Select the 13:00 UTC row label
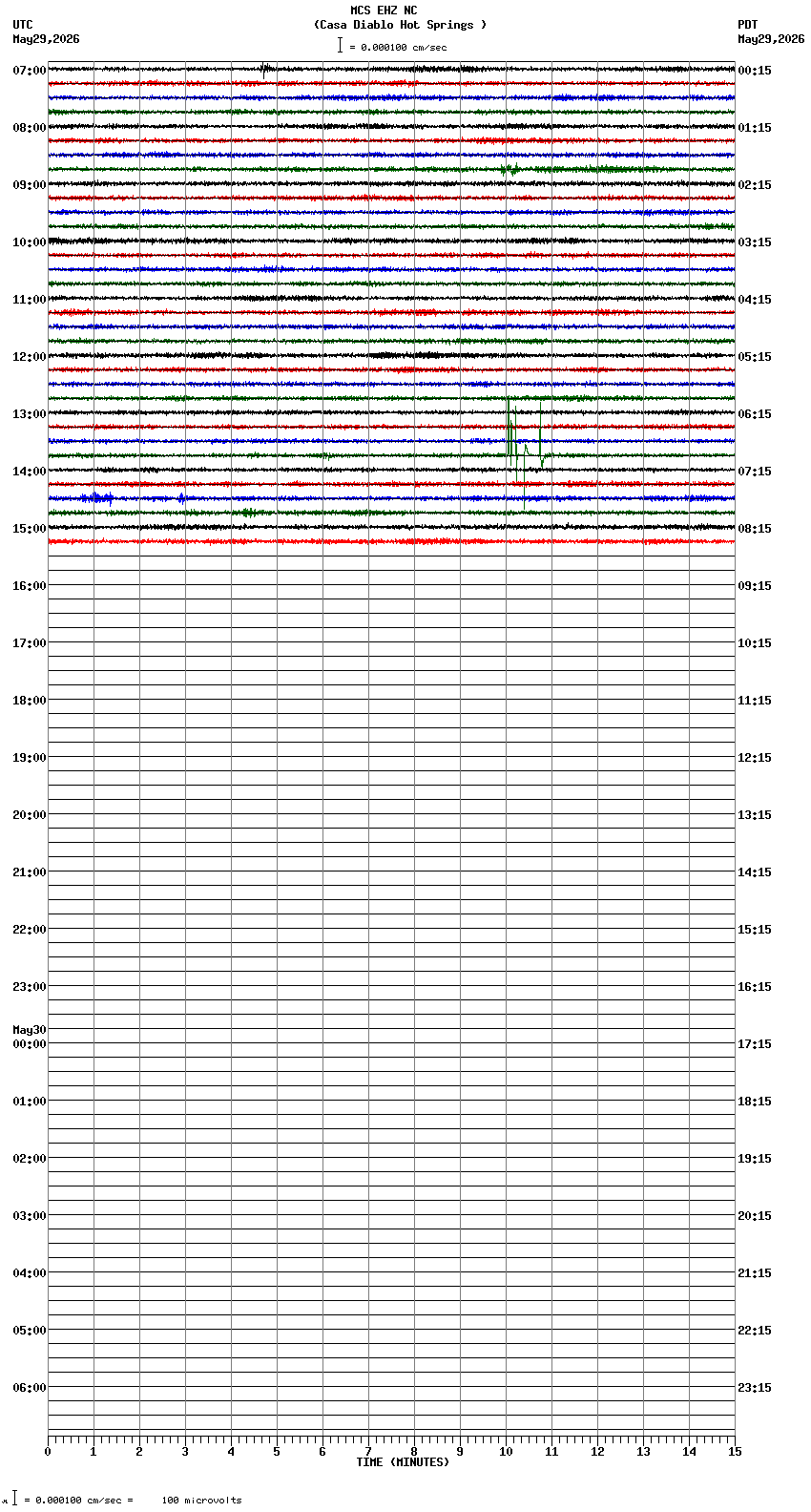 click(30, 413)
